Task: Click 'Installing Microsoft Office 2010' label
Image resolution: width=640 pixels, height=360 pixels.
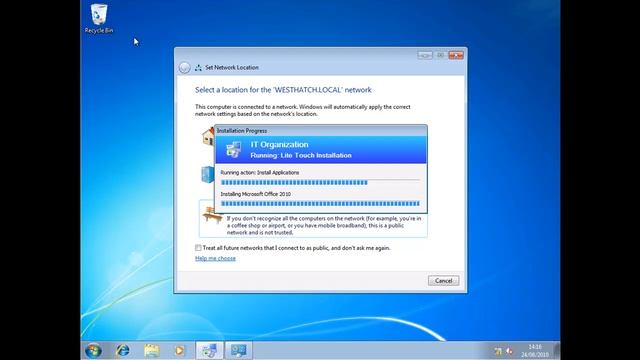Action: tap(256, 194)
